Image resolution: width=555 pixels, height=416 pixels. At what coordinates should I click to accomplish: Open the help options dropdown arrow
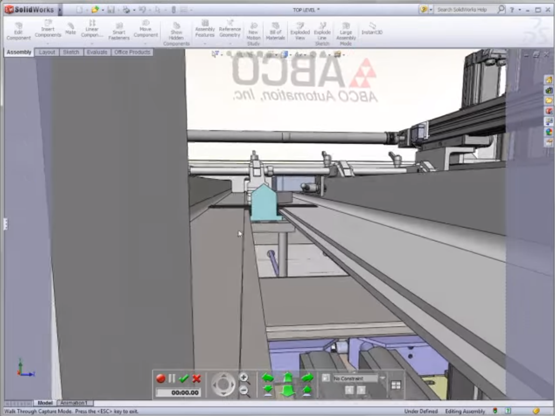(520, 10)
